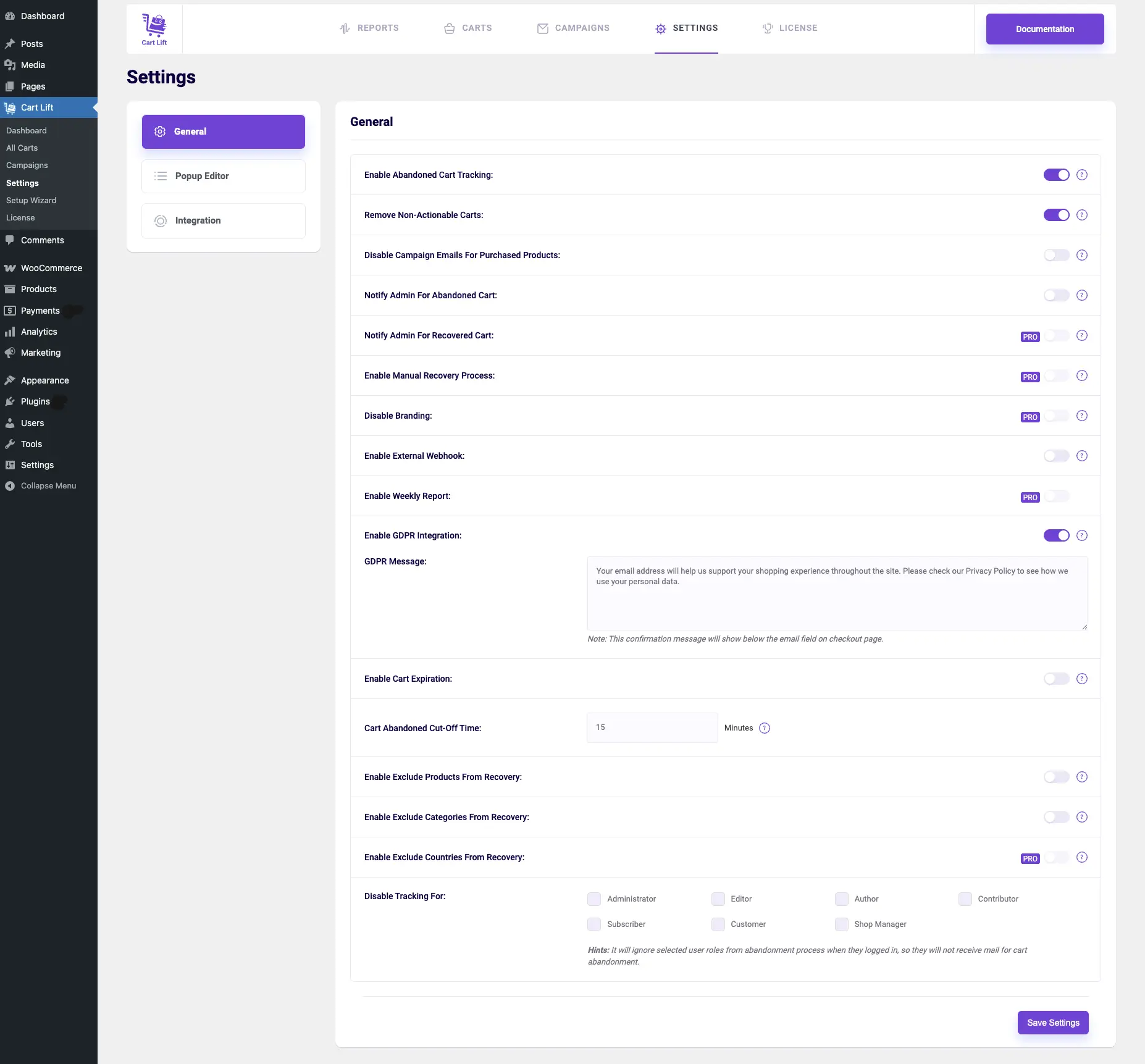The height and width of the screenshot is (1064, 1145).
Task: Toggle the Enable Weekly Report PRO switch
Action: (x=1057, y=496)
